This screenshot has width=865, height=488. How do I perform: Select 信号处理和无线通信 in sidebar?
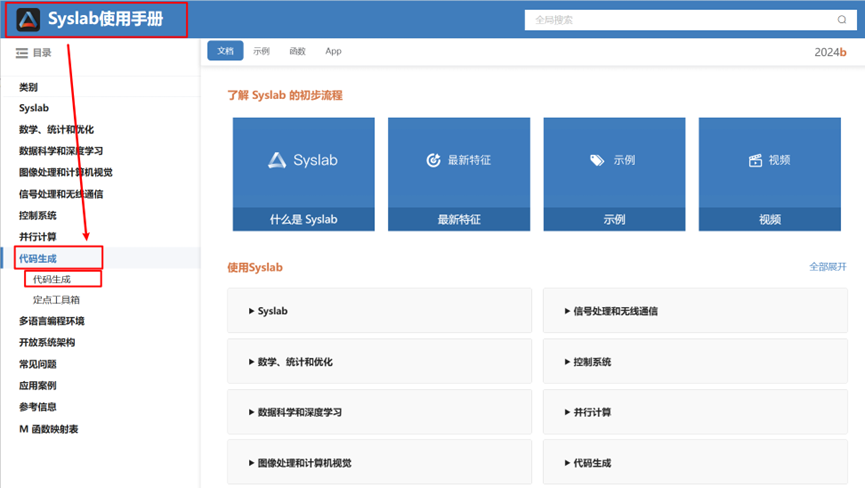tap(61, 194)
